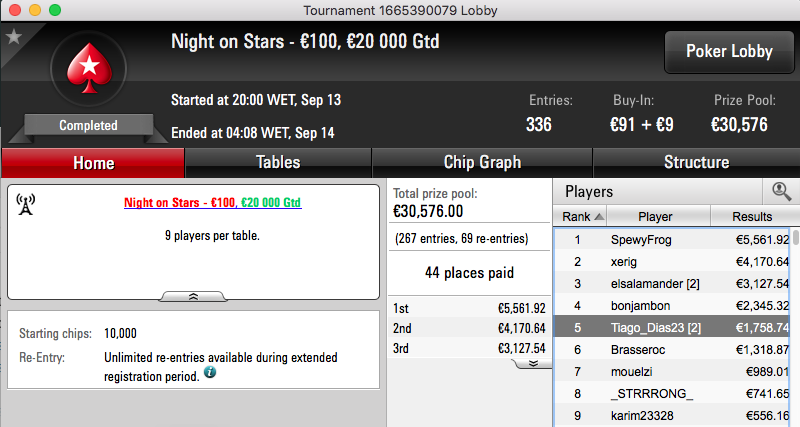Open the Structure tab

696,163
